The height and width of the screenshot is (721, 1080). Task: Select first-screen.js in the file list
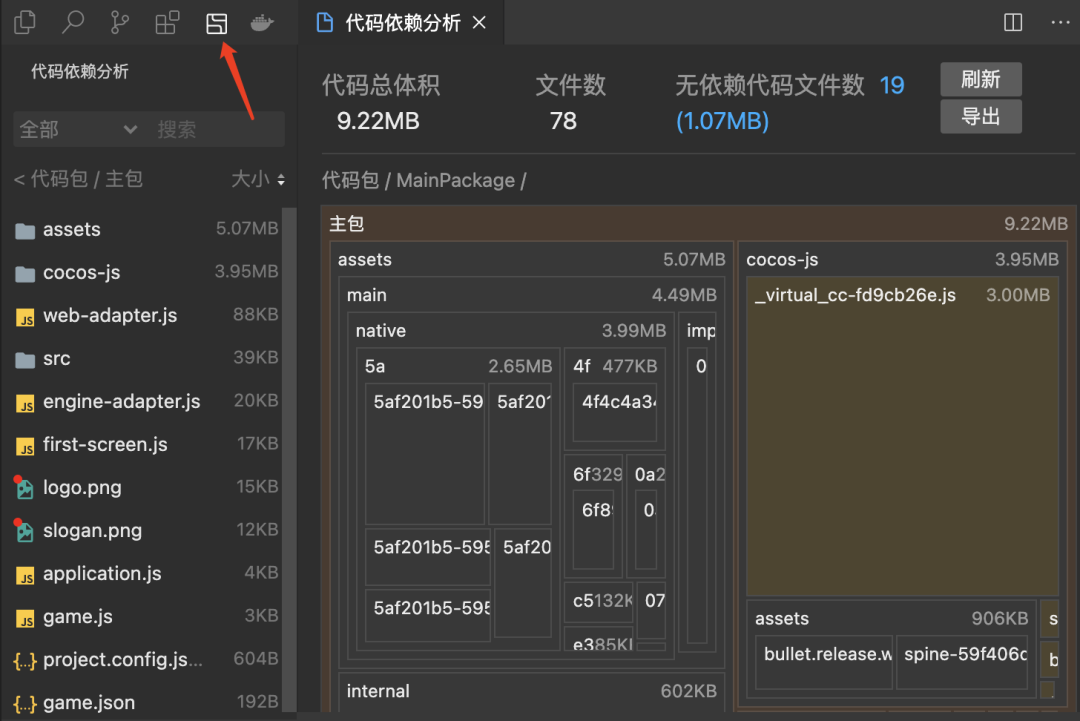click(147, 445)
